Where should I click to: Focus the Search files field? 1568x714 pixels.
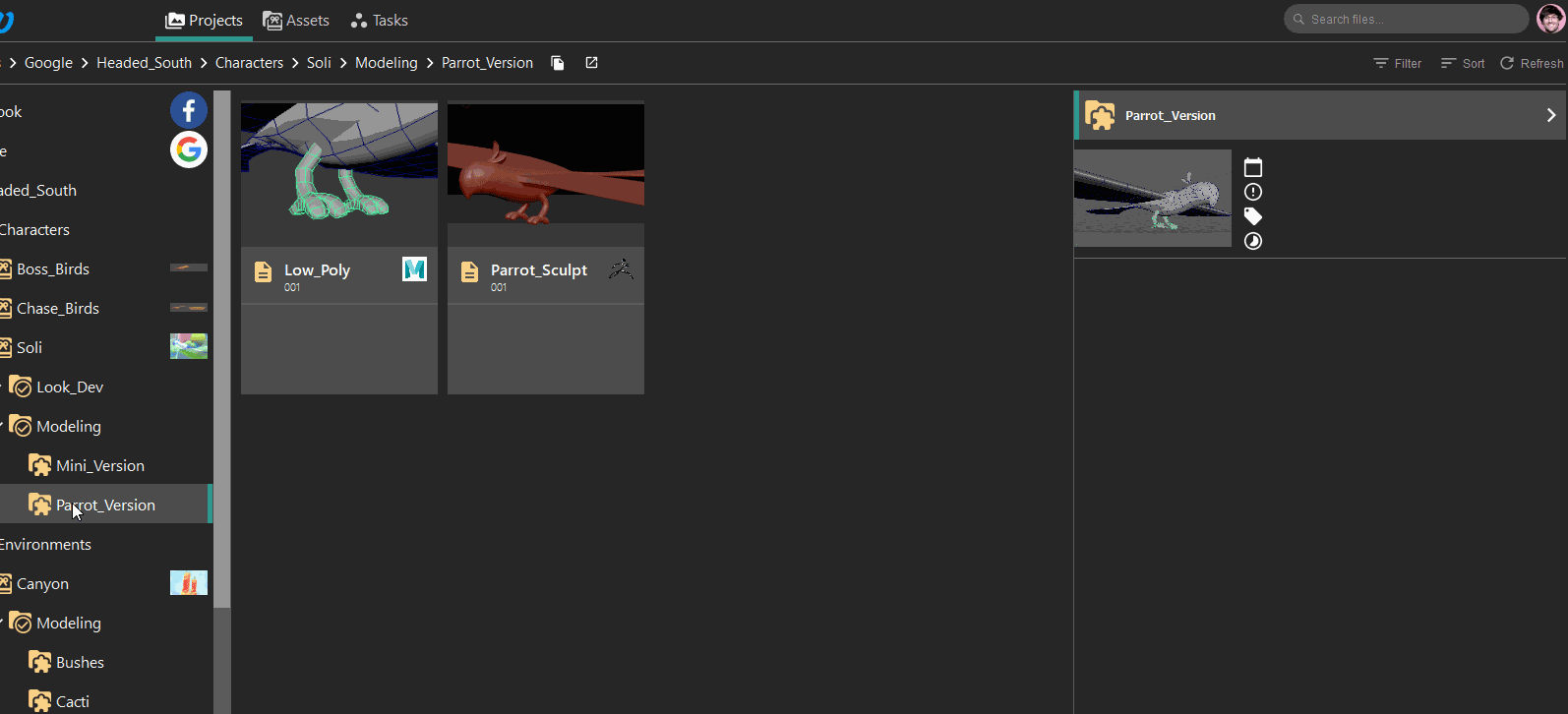(1406, 19)
